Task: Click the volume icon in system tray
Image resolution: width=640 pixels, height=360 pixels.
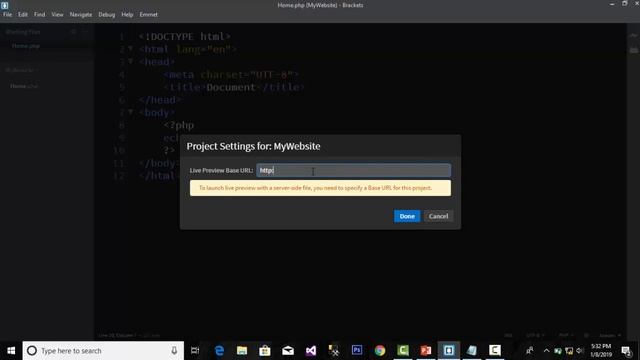Action: coord(580,351)
